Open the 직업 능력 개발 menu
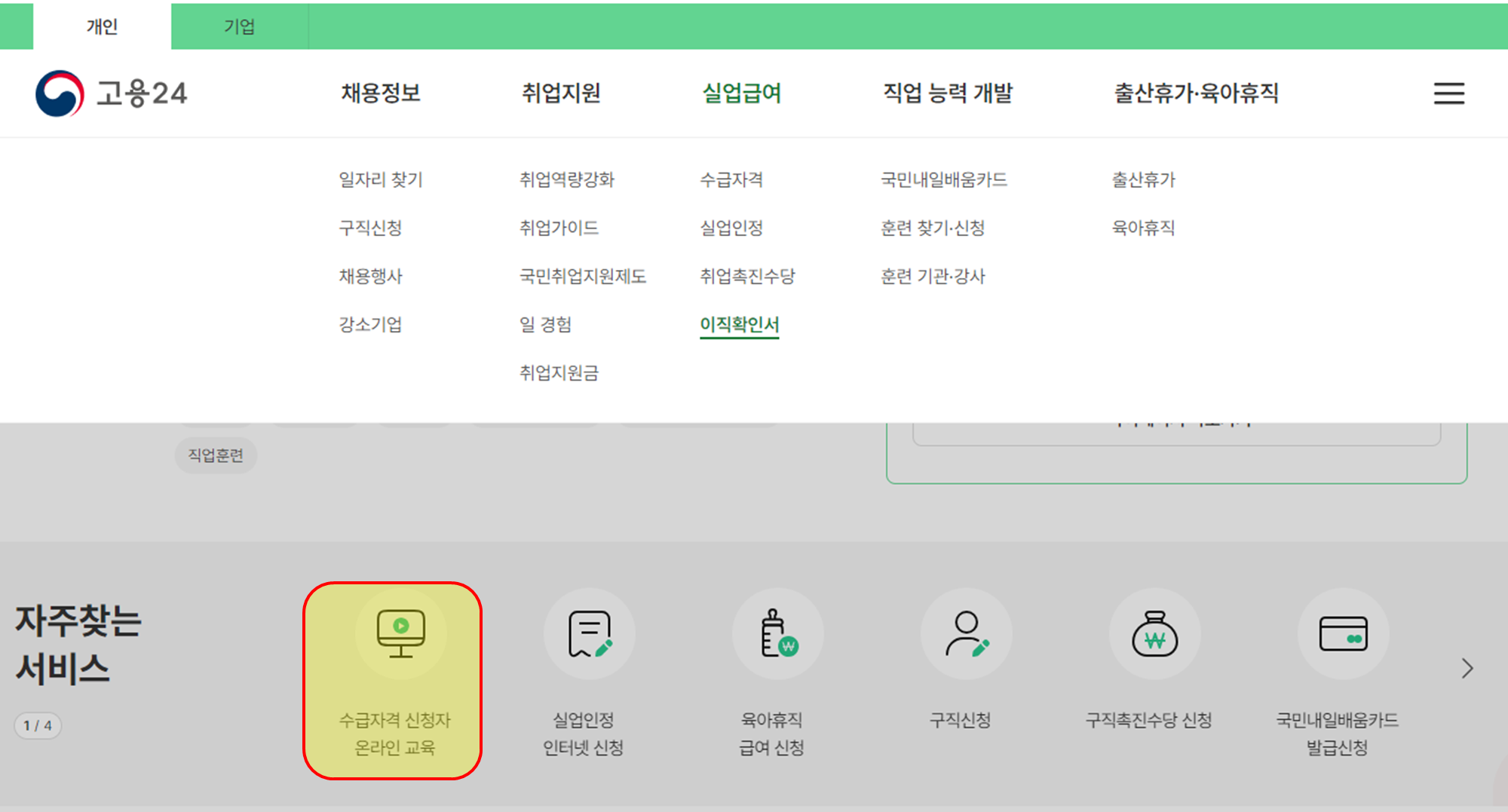The width and height of the screenshot is (1508, 812). 949,93
